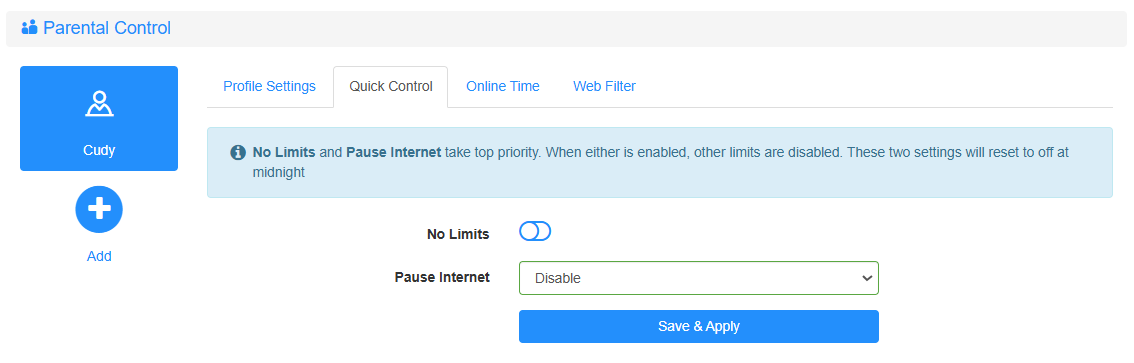Screen dimensions: 1134x363
Task: Open the Pause Internet dropdown
Action: click(x=699, y=278)
